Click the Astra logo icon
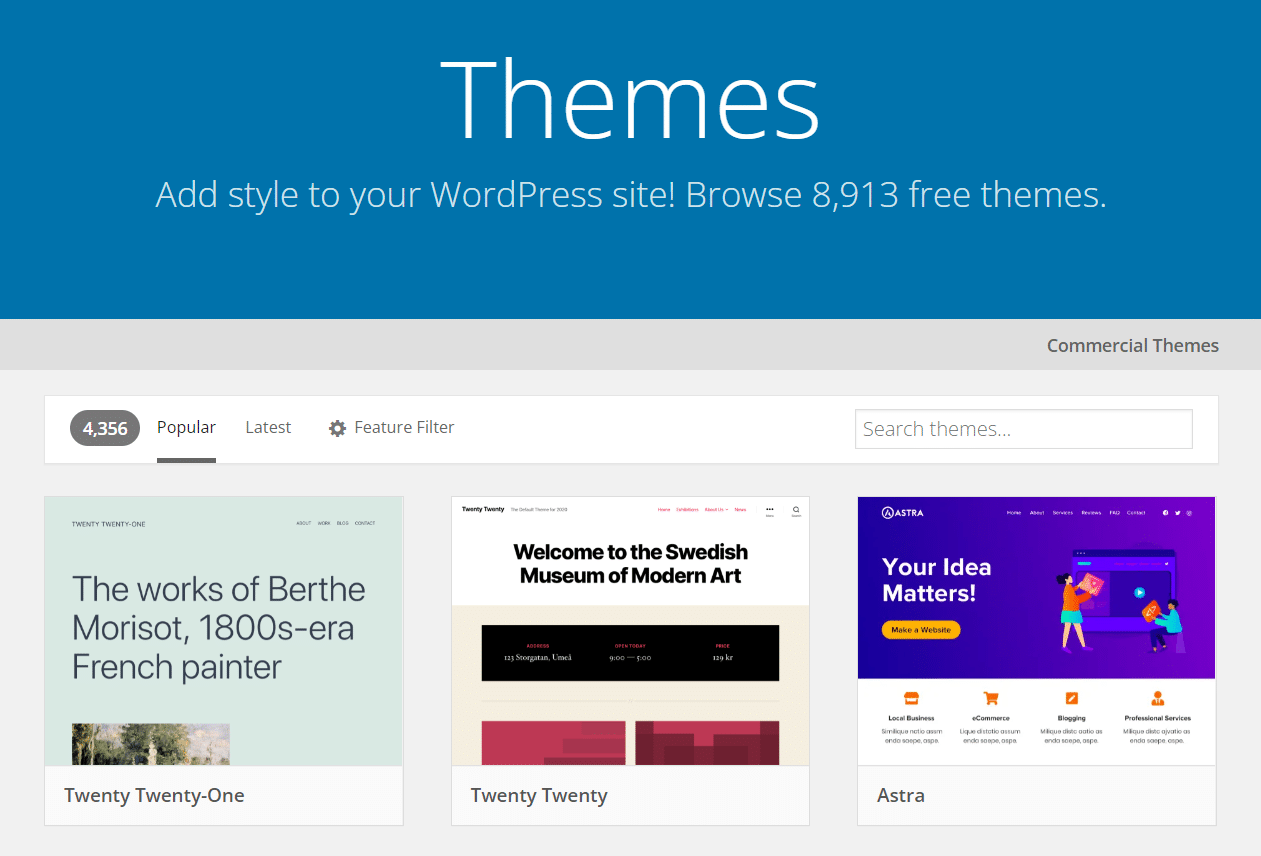The height and width of the screenshot is (856, 1261). pyautogui.click(x=889, y=512)
